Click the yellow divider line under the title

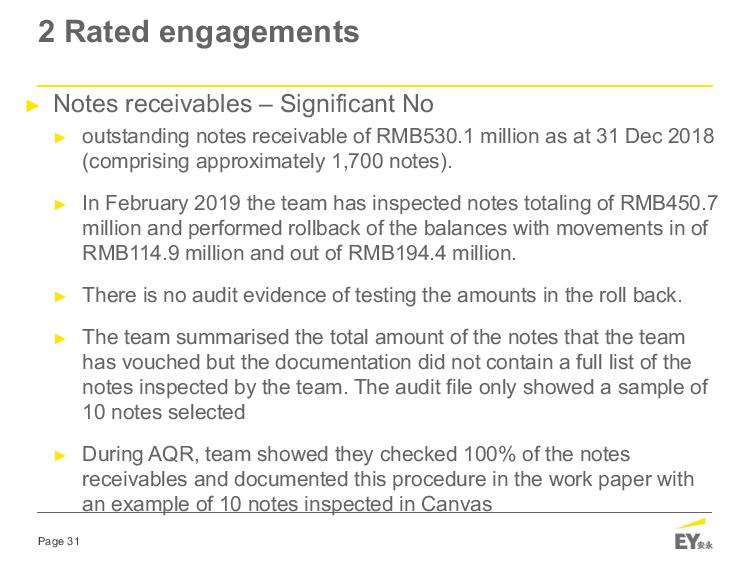(x=375, y=86)
